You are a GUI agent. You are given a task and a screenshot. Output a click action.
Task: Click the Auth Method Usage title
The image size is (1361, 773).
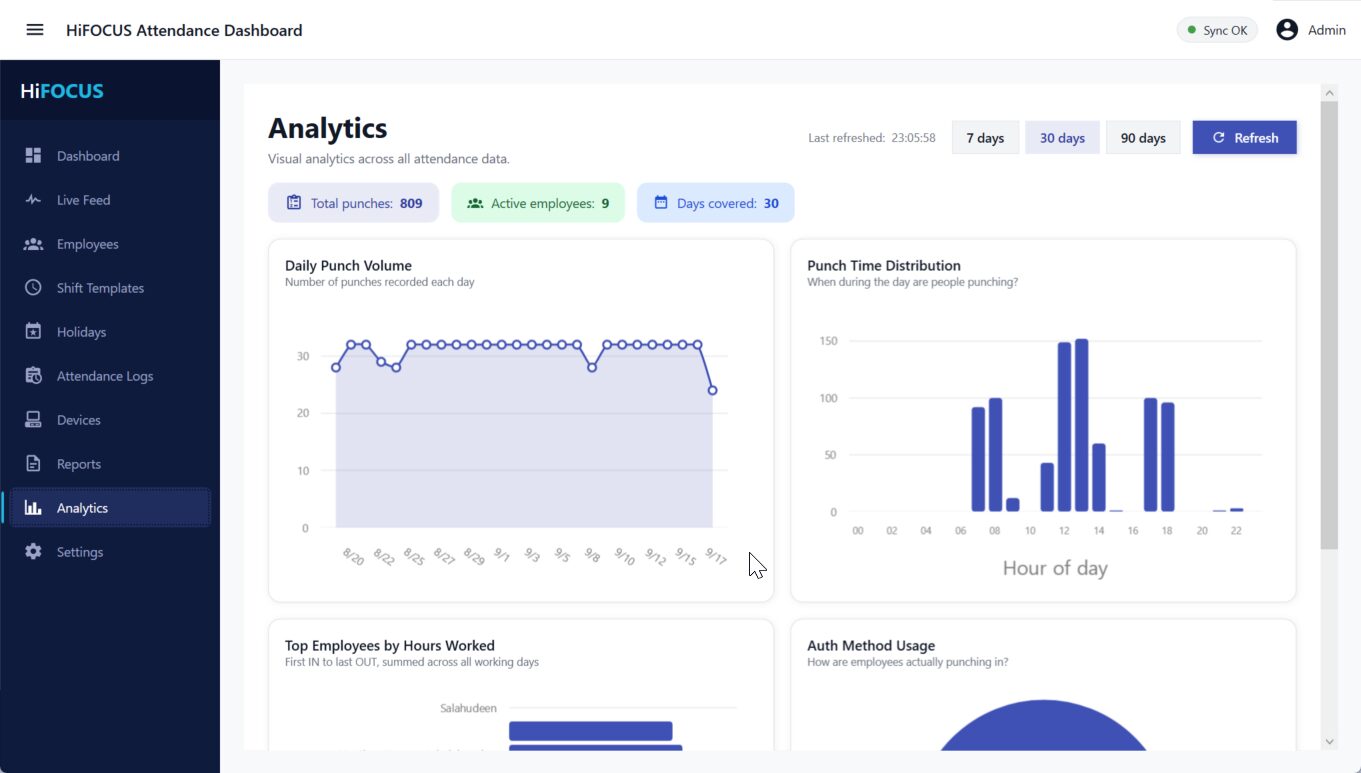click(x=871, y=645)
